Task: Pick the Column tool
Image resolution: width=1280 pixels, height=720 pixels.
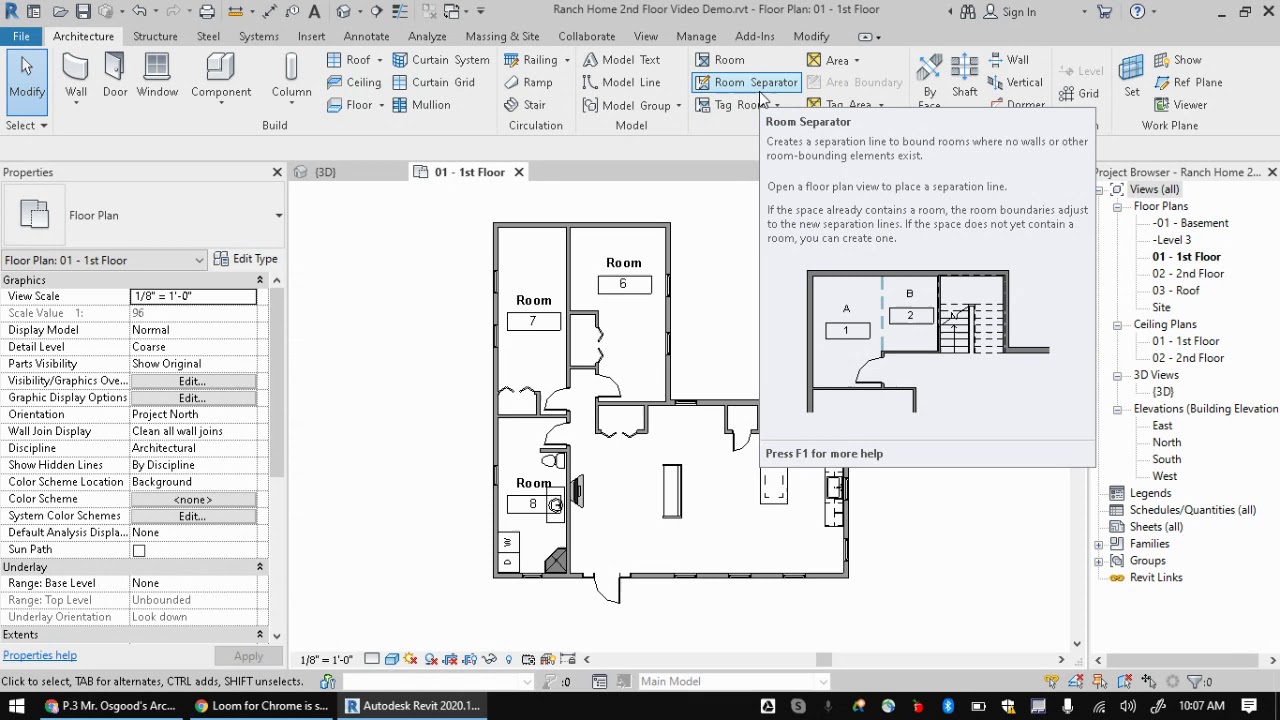Action: 291,76
